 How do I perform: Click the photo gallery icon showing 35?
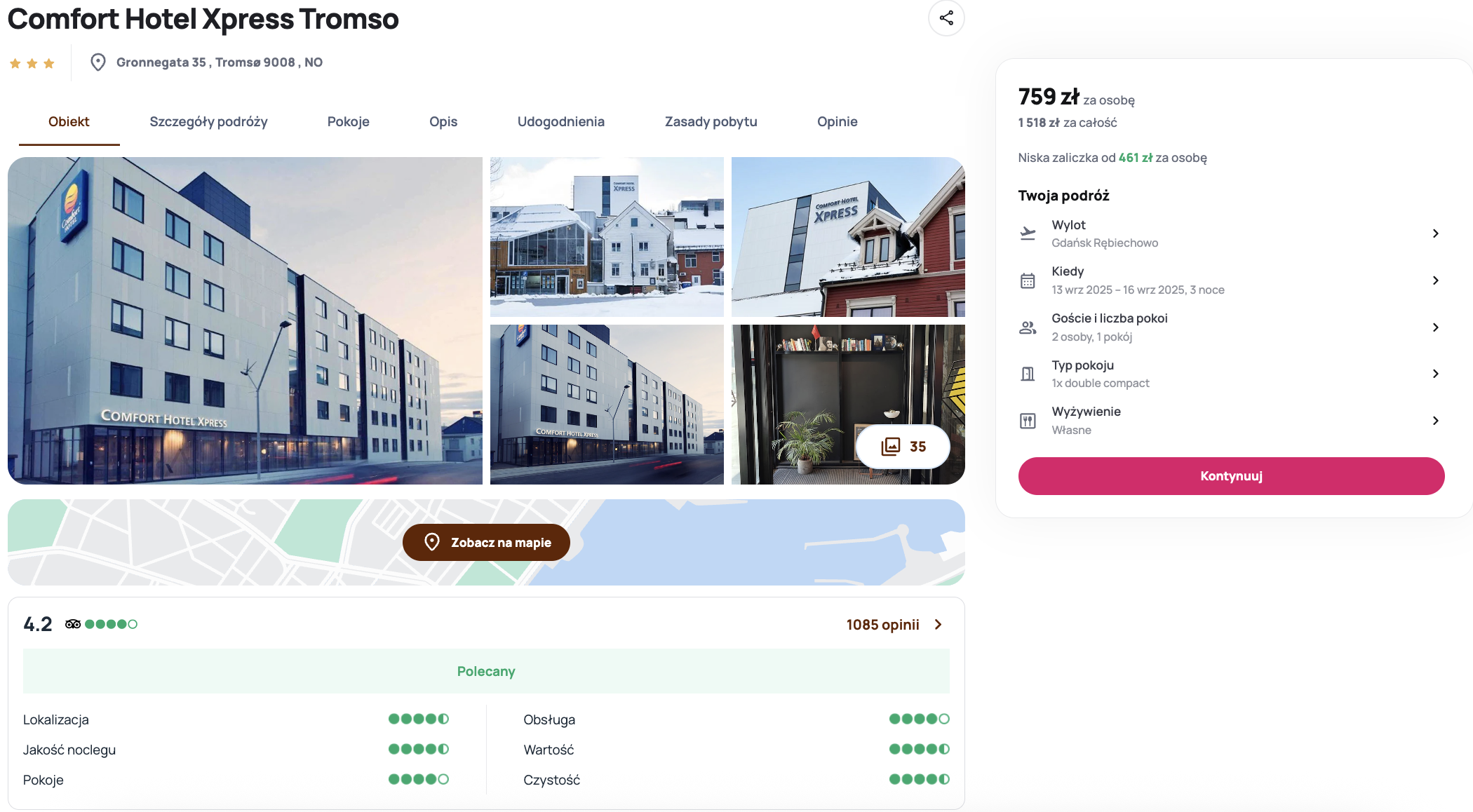point(891,447)
